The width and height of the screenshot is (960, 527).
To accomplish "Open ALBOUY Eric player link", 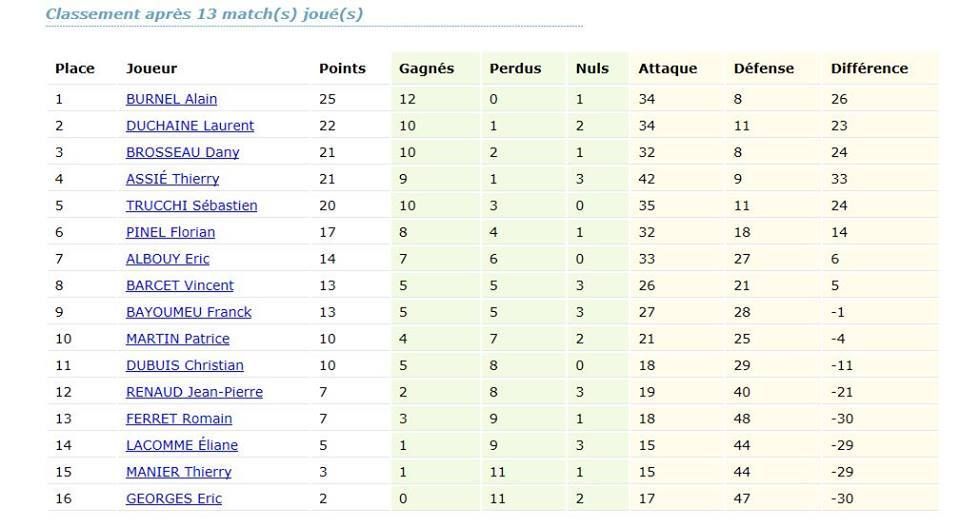I will (x=168, y=259).
